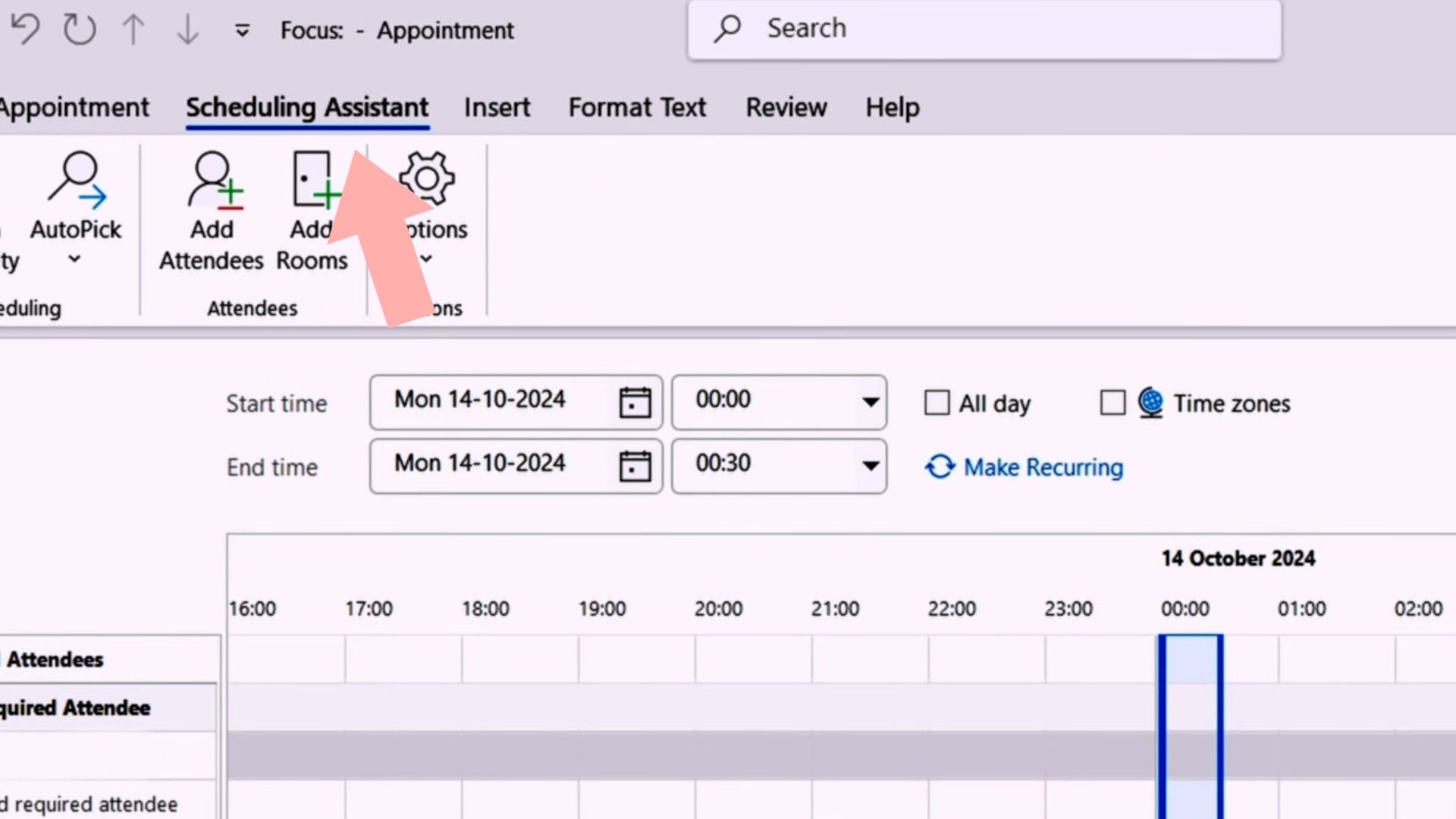The height and width of the screenshot is (819, 1456).
Task: Click the 14 October 2024 date header
Action: pyautogui.click(x=1238, y=558)
